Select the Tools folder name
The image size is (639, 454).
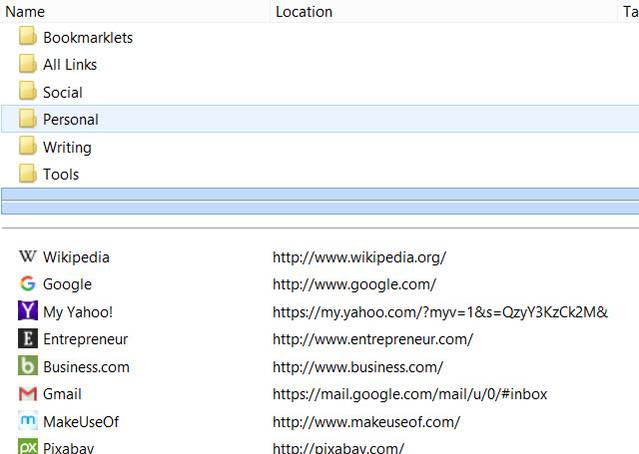[61, 174]
